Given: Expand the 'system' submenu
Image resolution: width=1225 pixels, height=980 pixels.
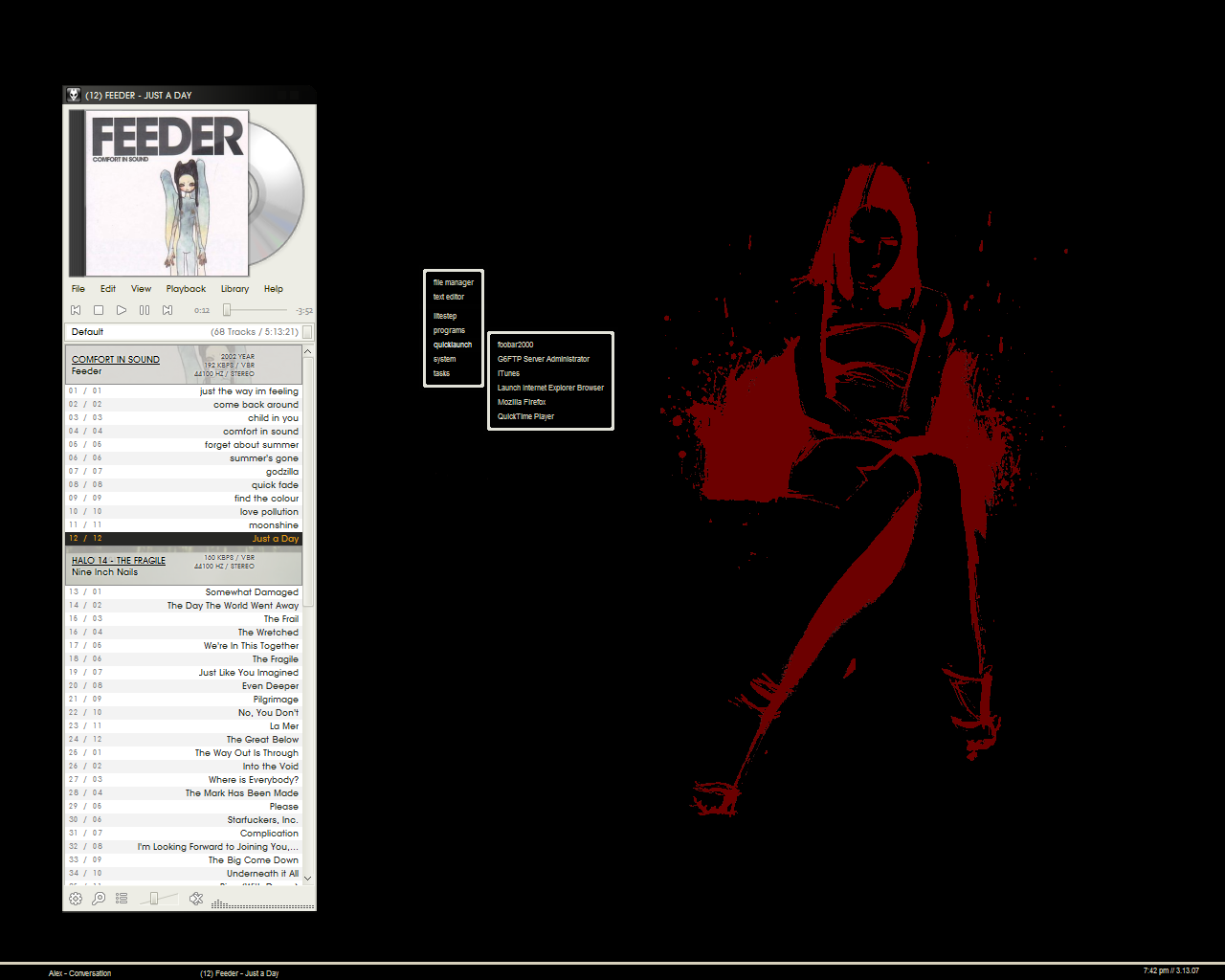Looking at the screenshot, I should tap(445, 359).
